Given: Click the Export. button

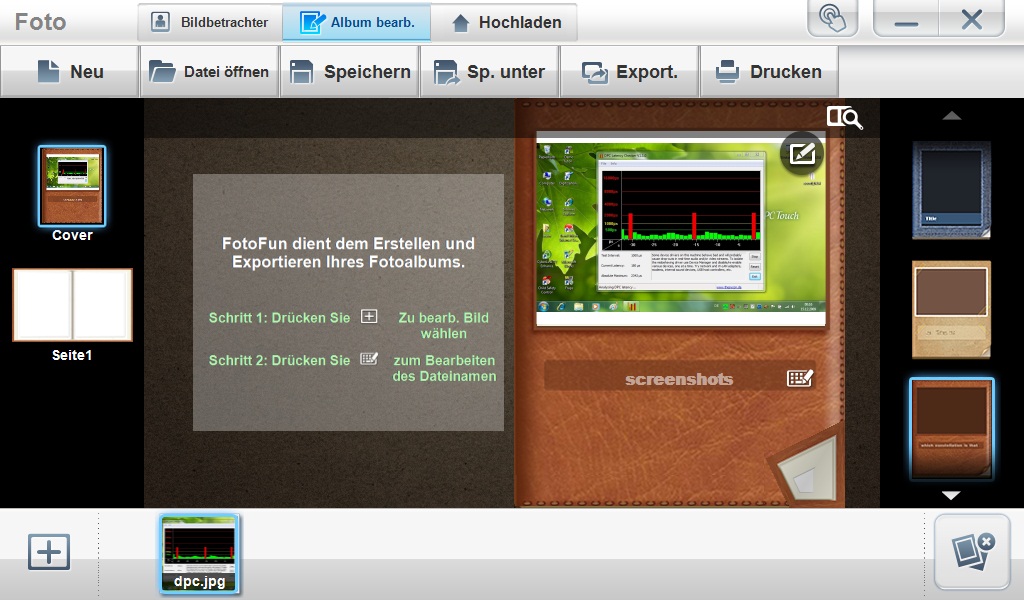Looking at the screenshot, I should pyautogui.click(x=630, y=72).
